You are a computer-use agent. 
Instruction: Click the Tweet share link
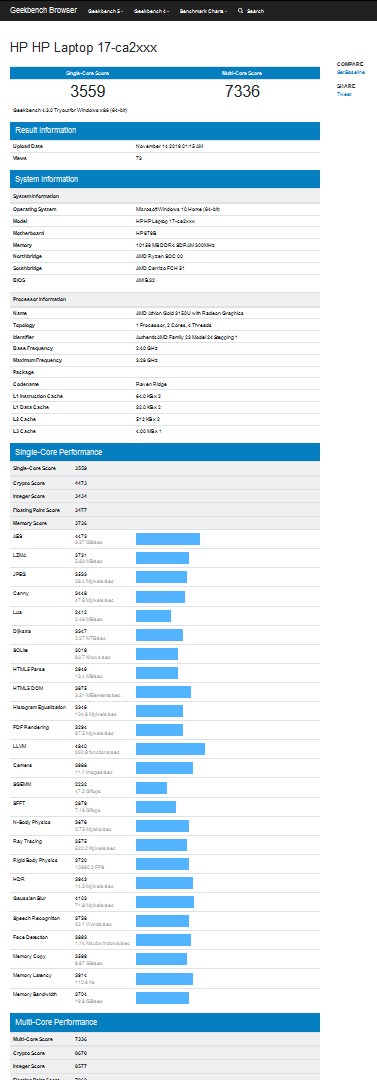pos(344,95)
